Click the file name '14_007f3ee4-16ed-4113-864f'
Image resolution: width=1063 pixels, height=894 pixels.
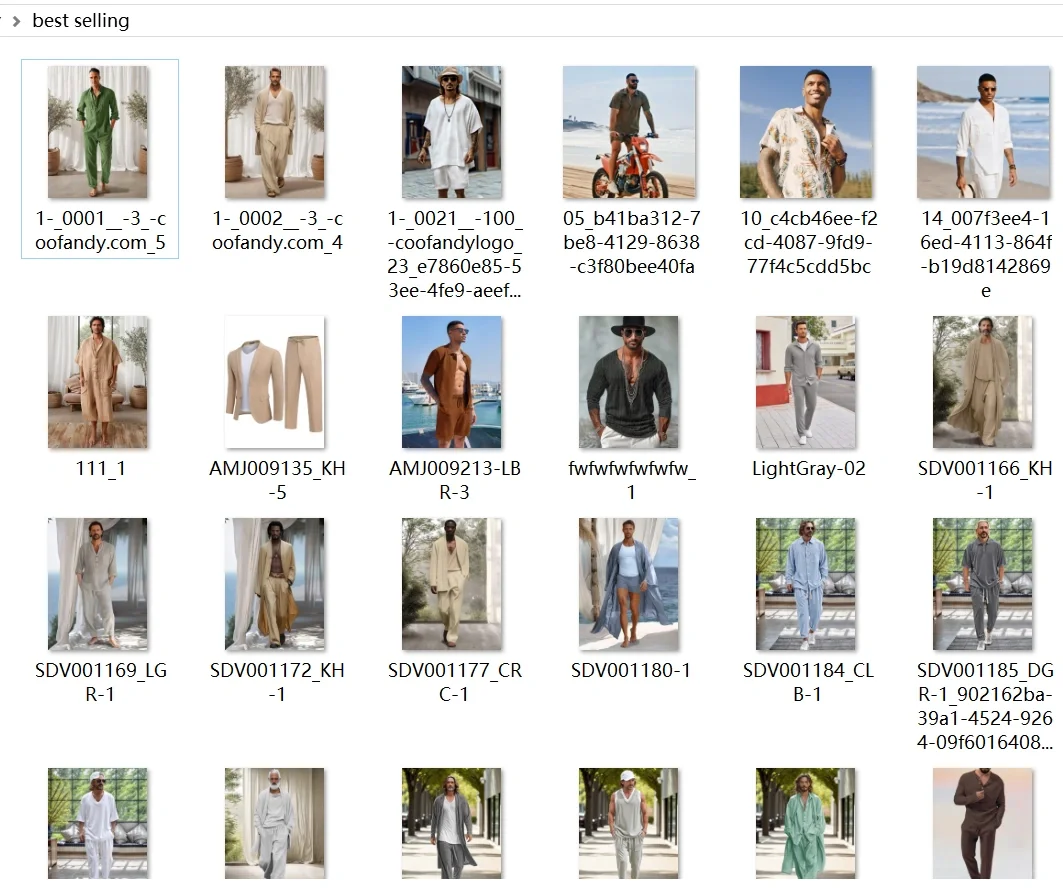point(986,254)
